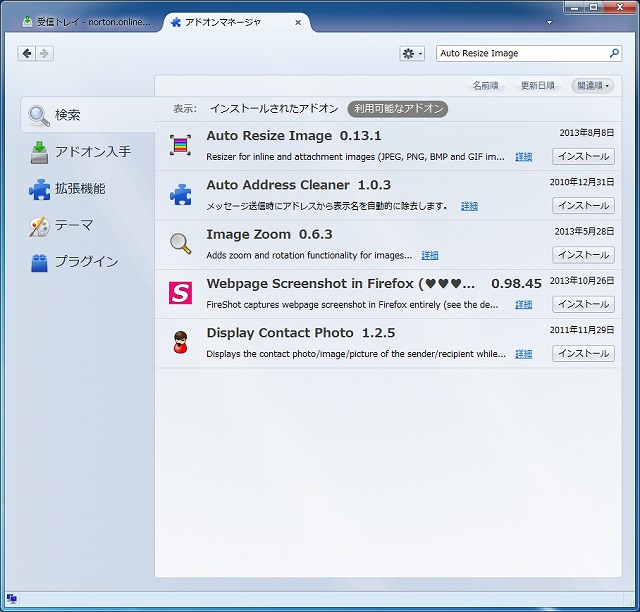Screen dimensions: 640x612
Task: Click the FireShot pink S icon
Action: point(180,293)
